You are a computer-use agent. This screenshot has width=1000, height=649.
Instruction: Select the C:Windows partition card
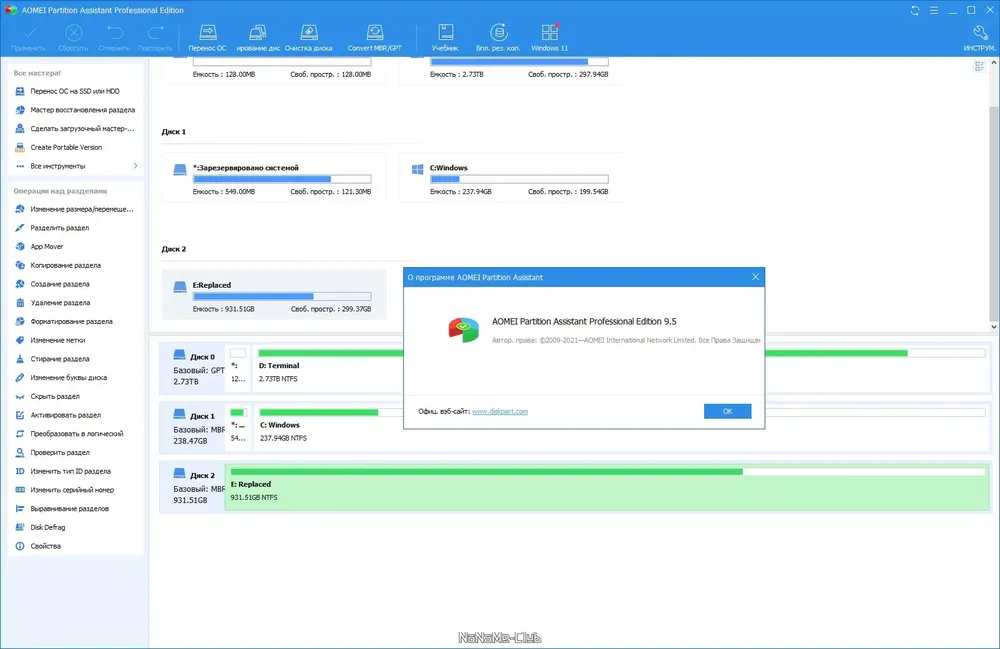[x=511, y=177]
